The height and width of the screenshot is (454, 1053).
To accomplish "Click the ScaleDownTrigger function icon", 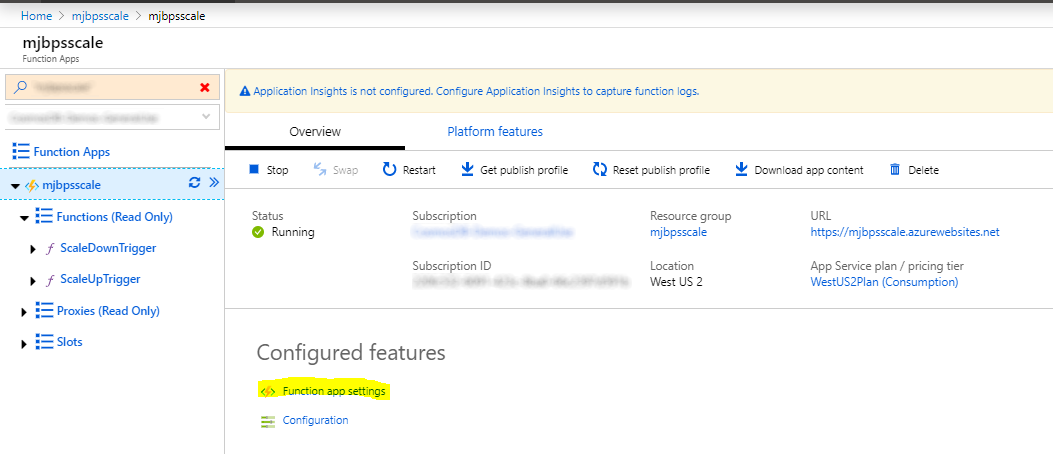I will (50, 248).
